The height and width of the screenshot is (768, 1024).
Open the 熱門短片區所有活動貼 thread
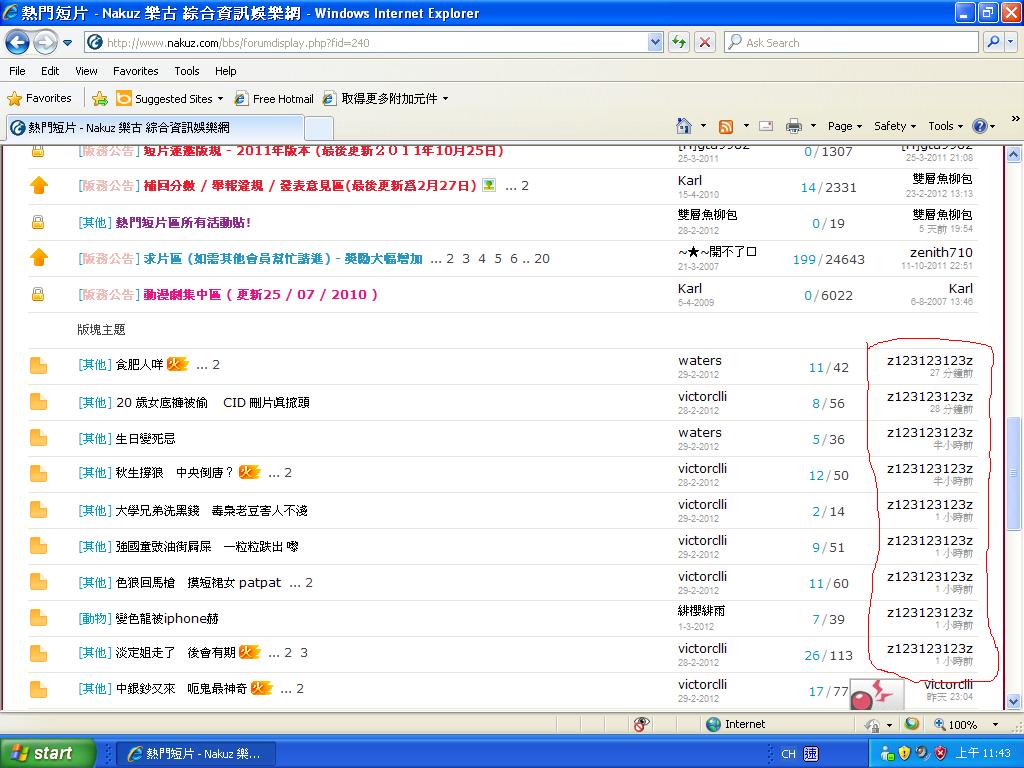[x=184, y=223]
